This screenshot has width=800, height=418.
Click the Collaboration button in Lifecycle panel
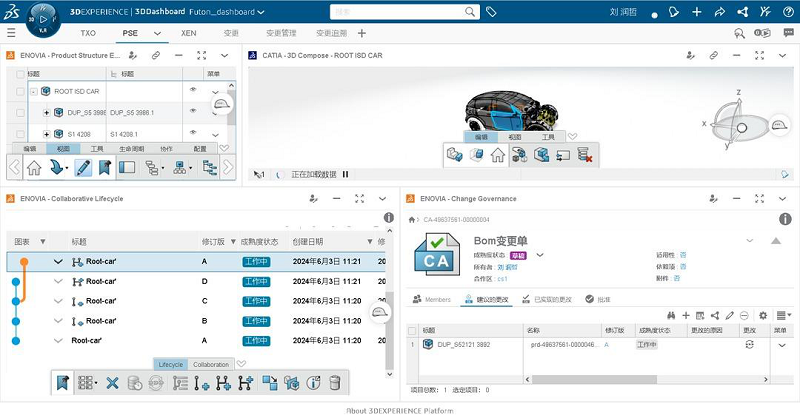(x=211, y=364)
